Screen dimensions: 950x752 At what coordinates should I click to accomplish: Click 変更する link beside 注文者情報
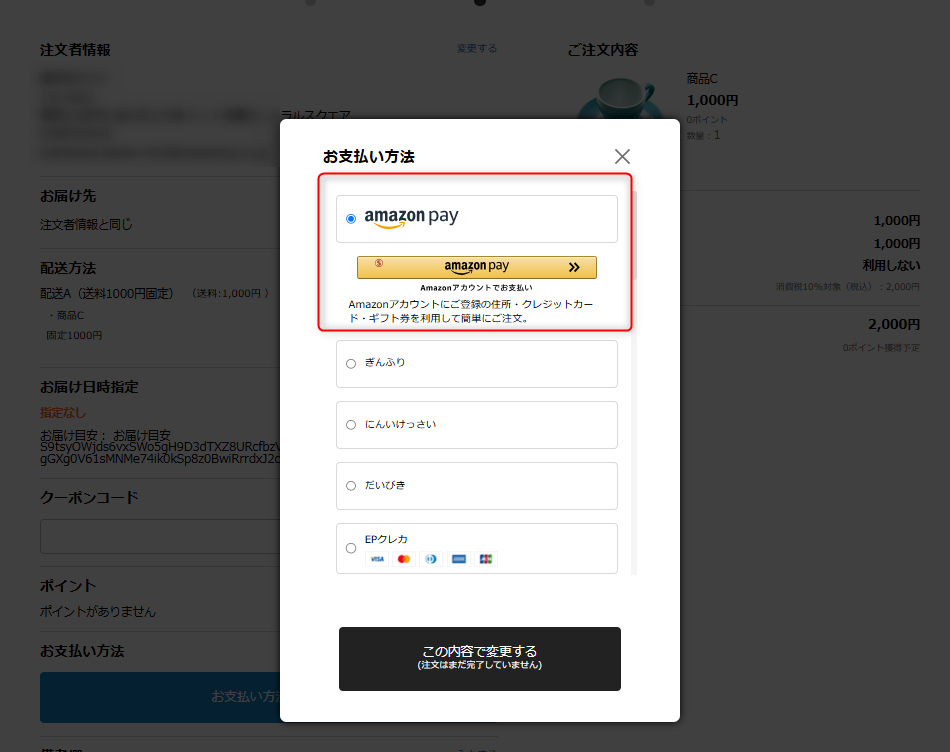click(x=476, y=48)
